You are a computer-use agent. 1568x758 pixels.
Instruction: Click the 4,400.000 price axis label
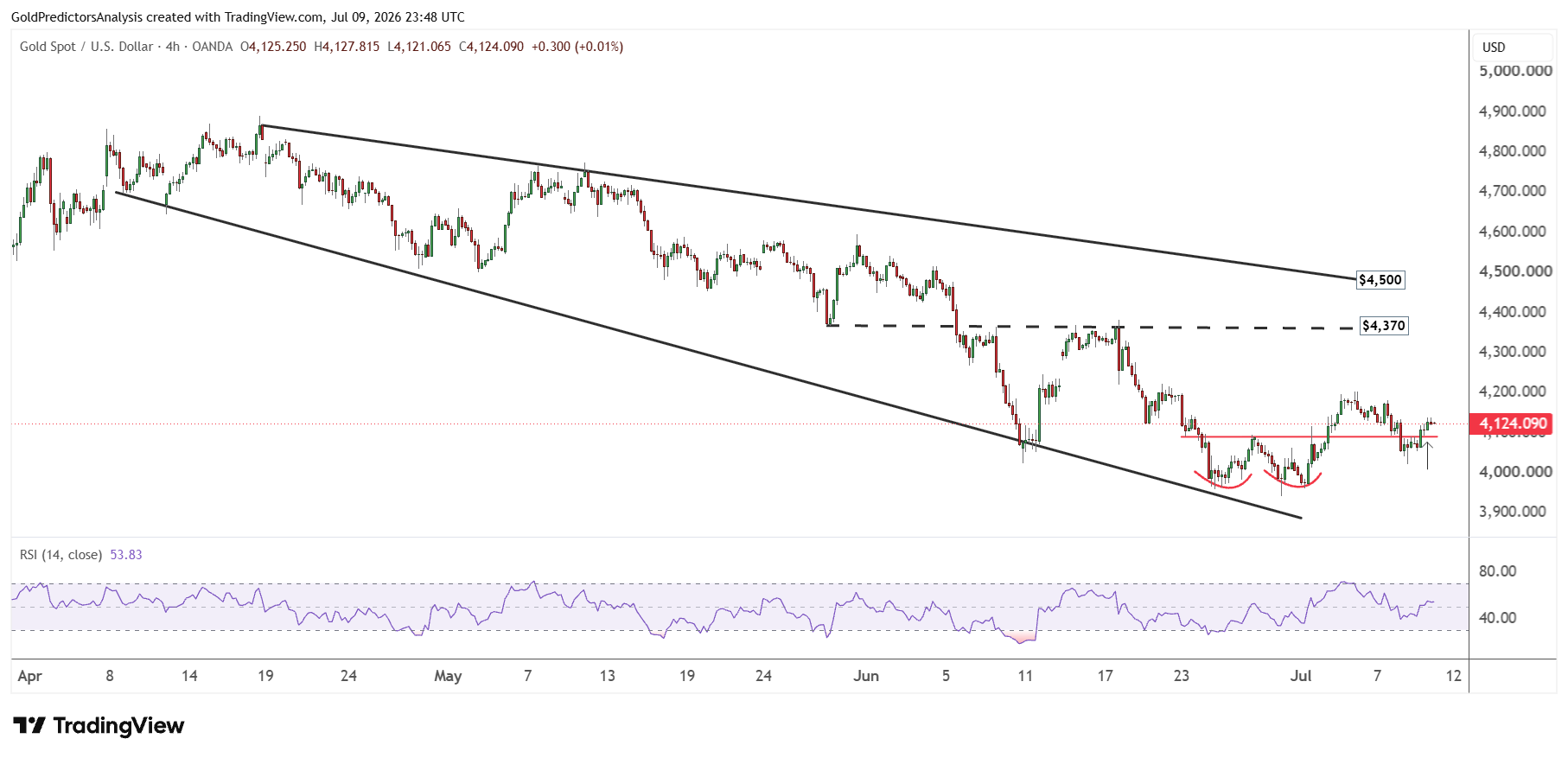[1513, 311]
